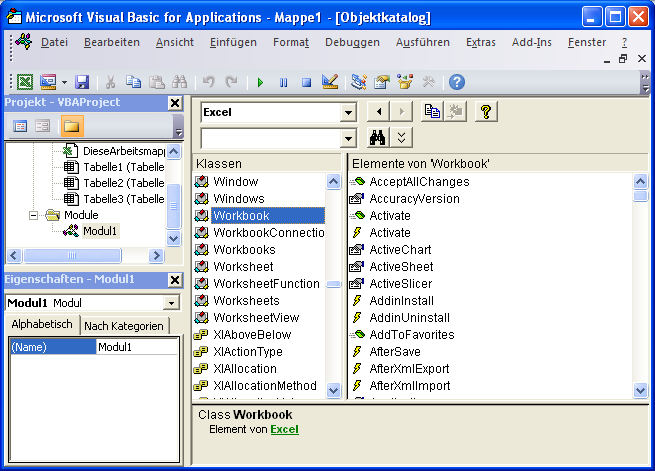
Task: Select Modul1 in project tree
Action: pos(100,231)
